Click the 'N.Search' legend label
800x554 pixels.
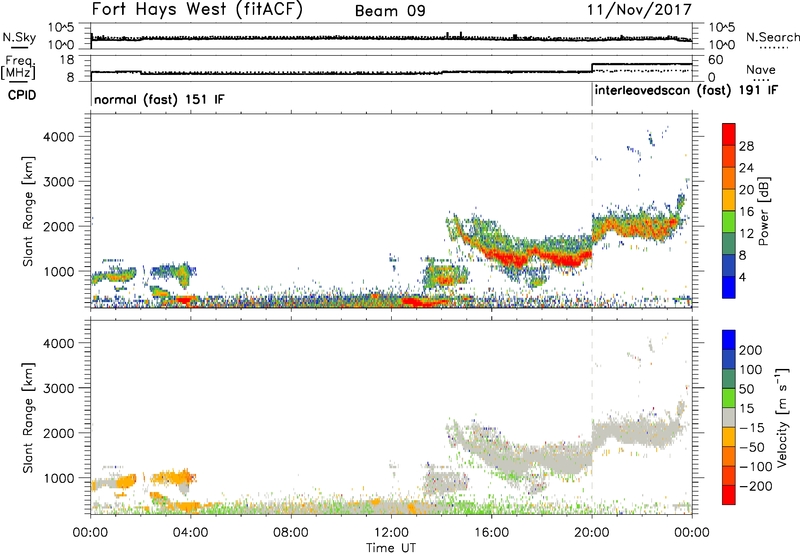772,37
